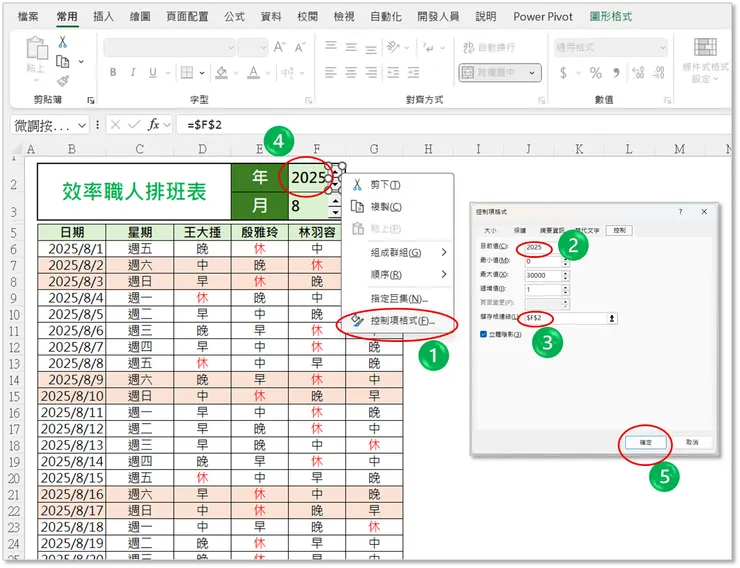Choose 複製 (Copy) in the context menu

click(397, 207)
